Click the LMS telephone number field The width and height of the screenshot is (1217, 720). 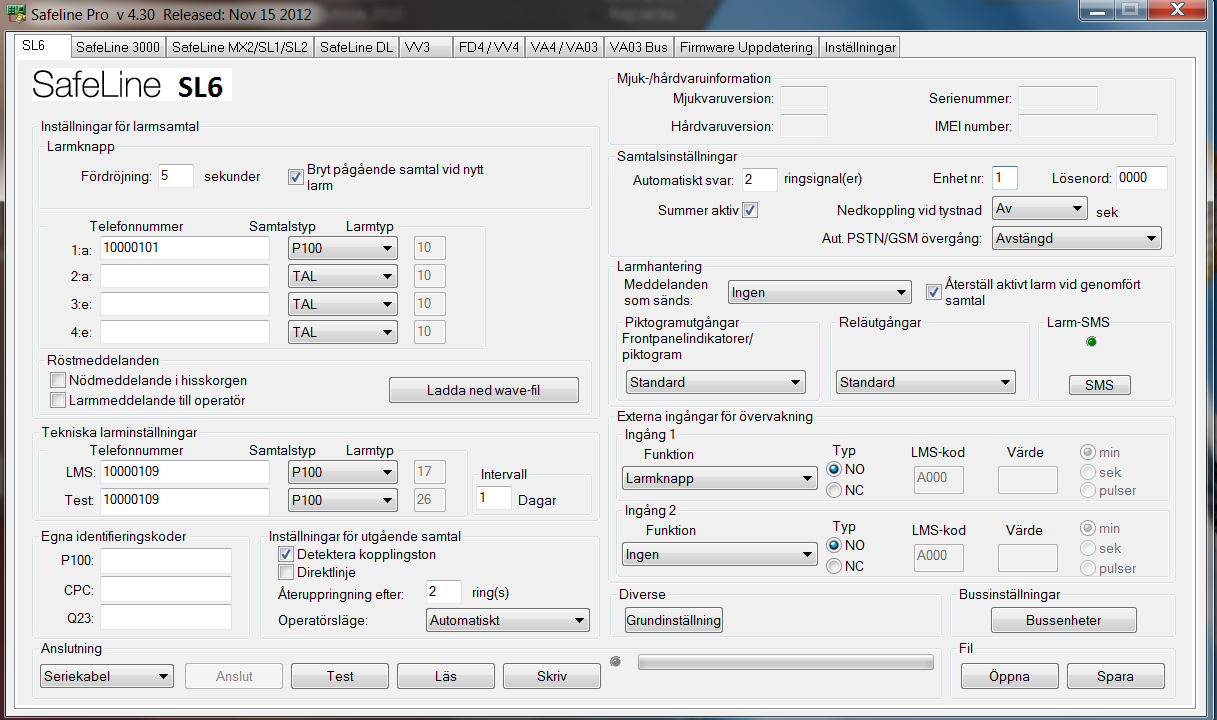[x=185, y=472]
